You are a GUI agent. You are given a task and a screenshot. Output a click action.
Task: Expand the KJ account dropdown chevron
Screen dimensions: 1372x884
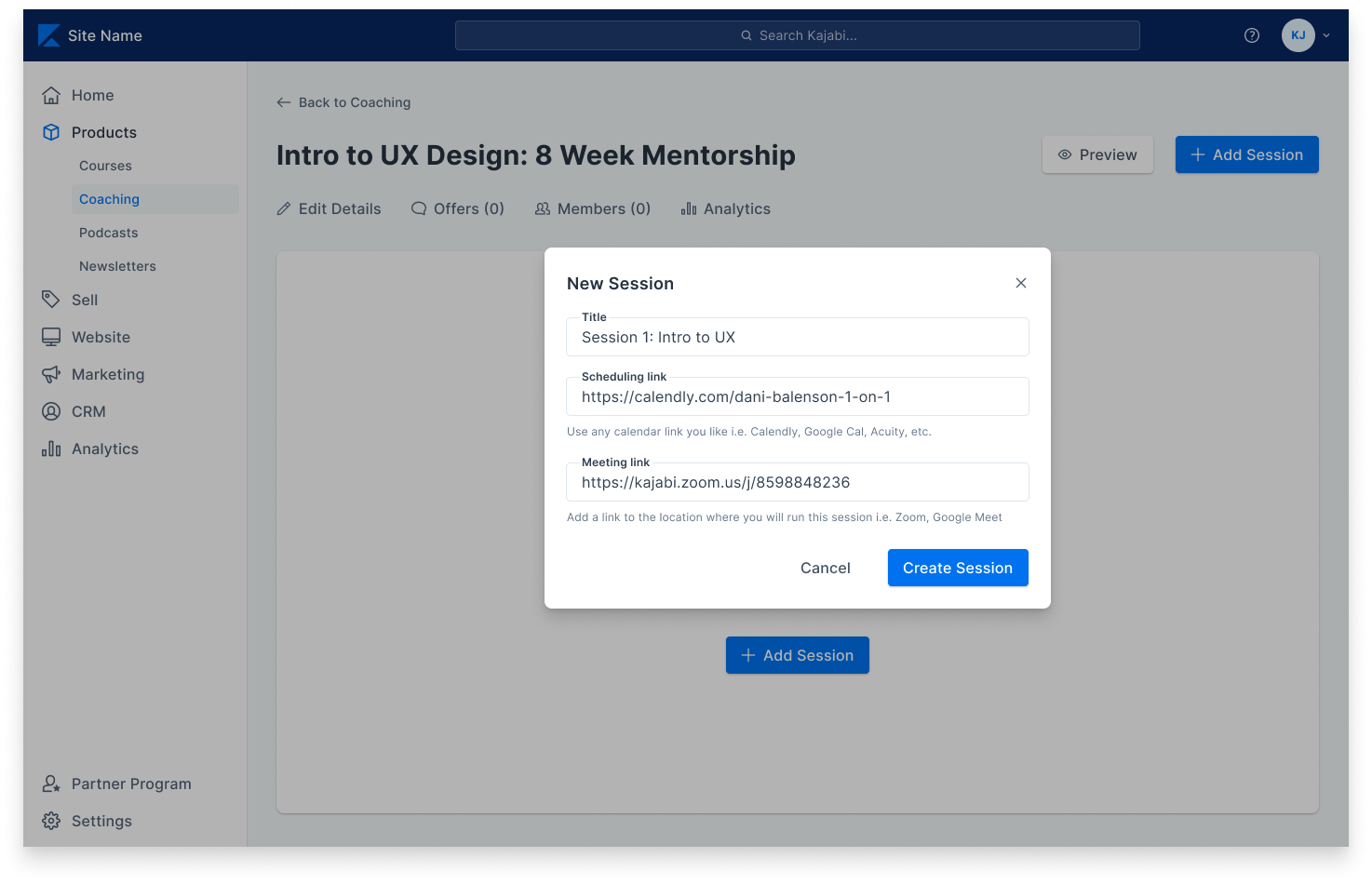1326,35
